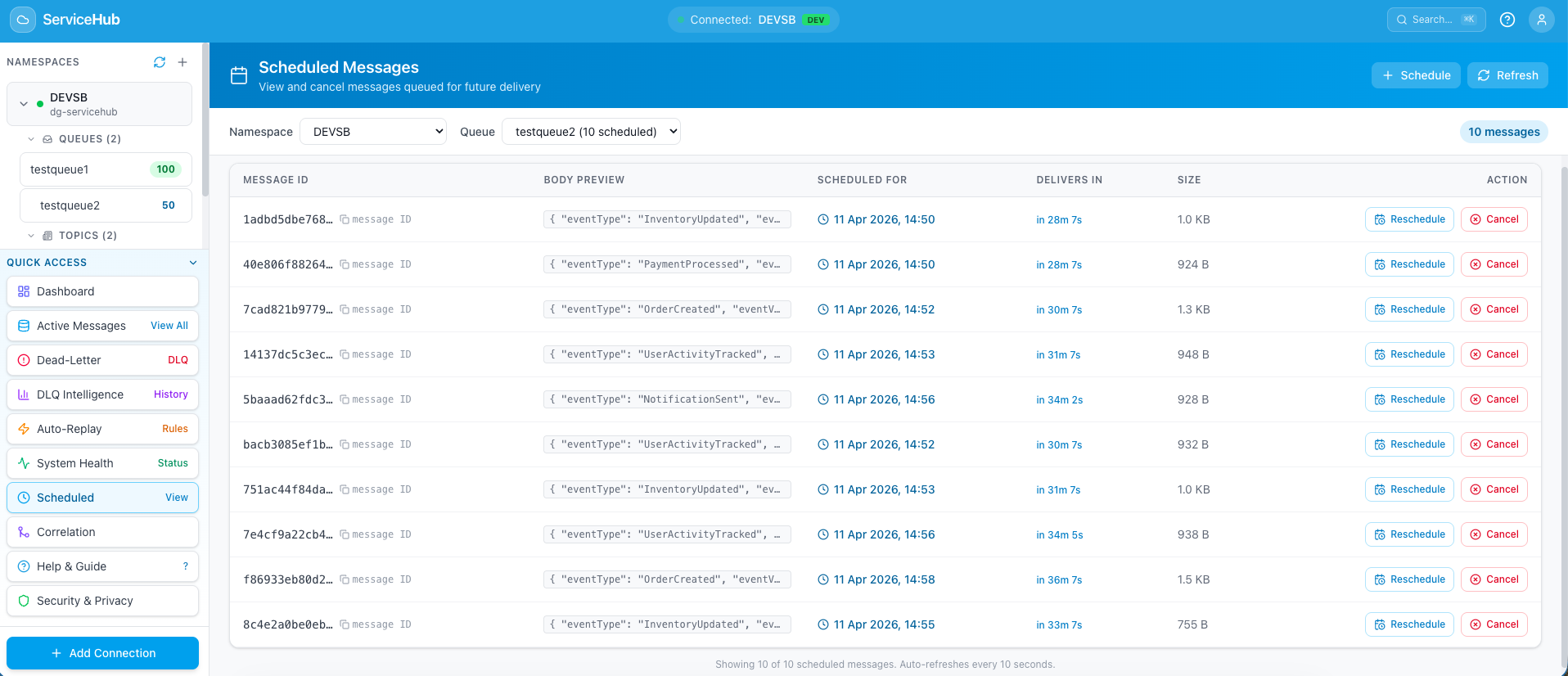The width and height of the screenshot is (1568, 676).
Task: Open the help question-mark icon in header
Action: pos(1507,20)
